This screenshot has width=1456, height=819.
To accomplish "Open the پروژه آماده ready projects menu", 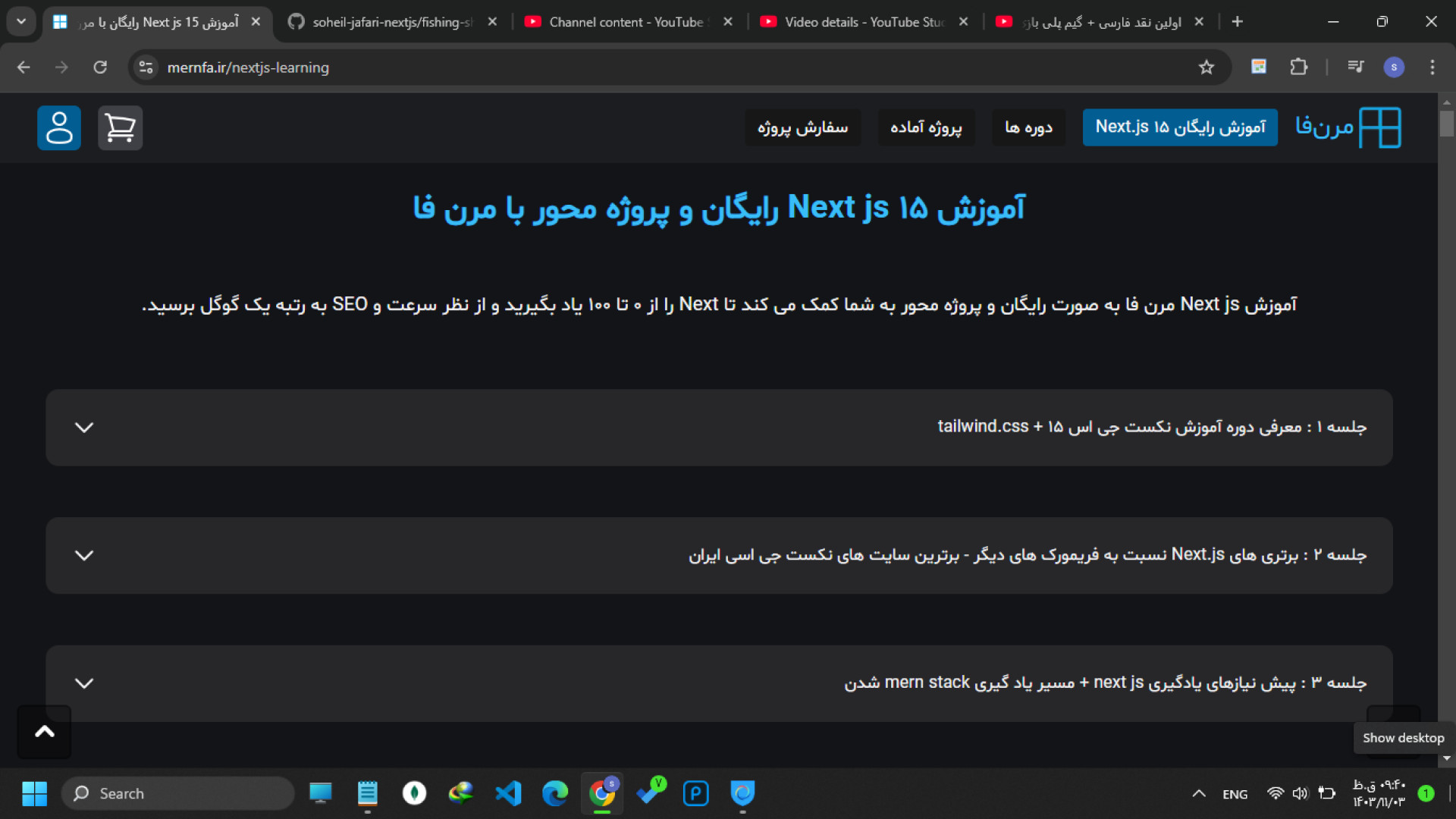I will pyautogui.click(x=926, y=127).
